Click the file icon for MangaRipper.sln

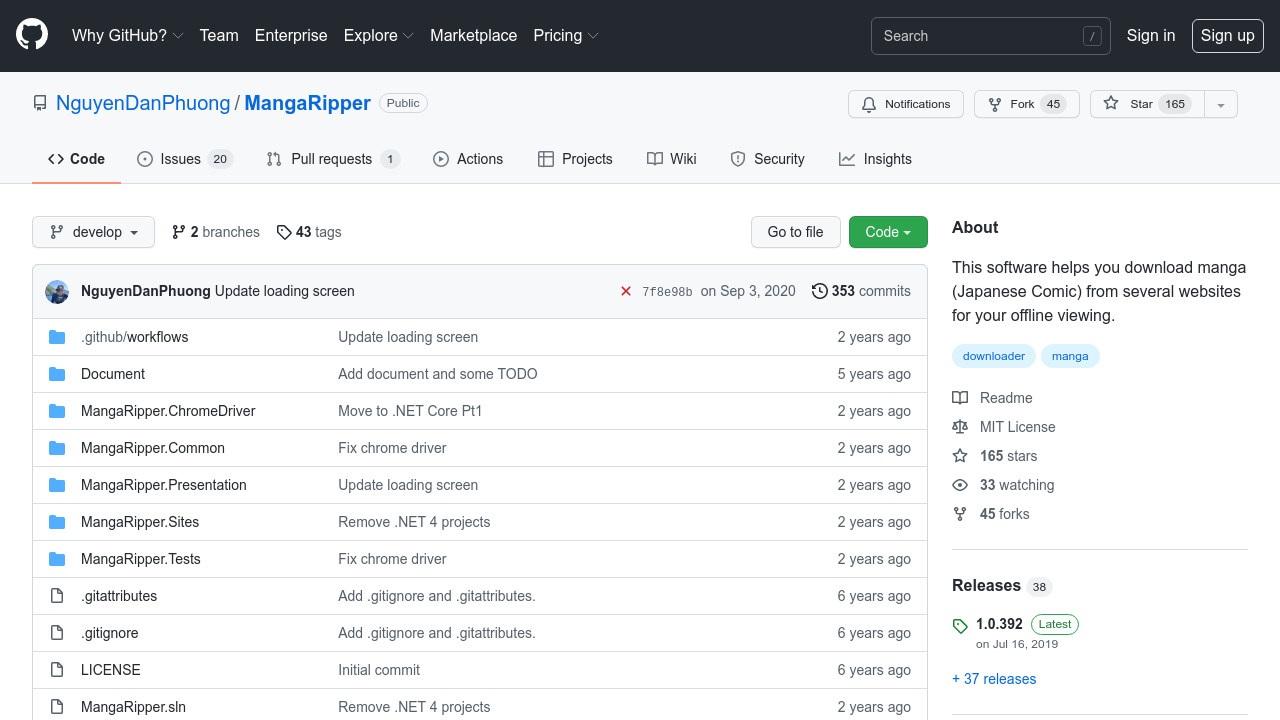click(57, 707)
